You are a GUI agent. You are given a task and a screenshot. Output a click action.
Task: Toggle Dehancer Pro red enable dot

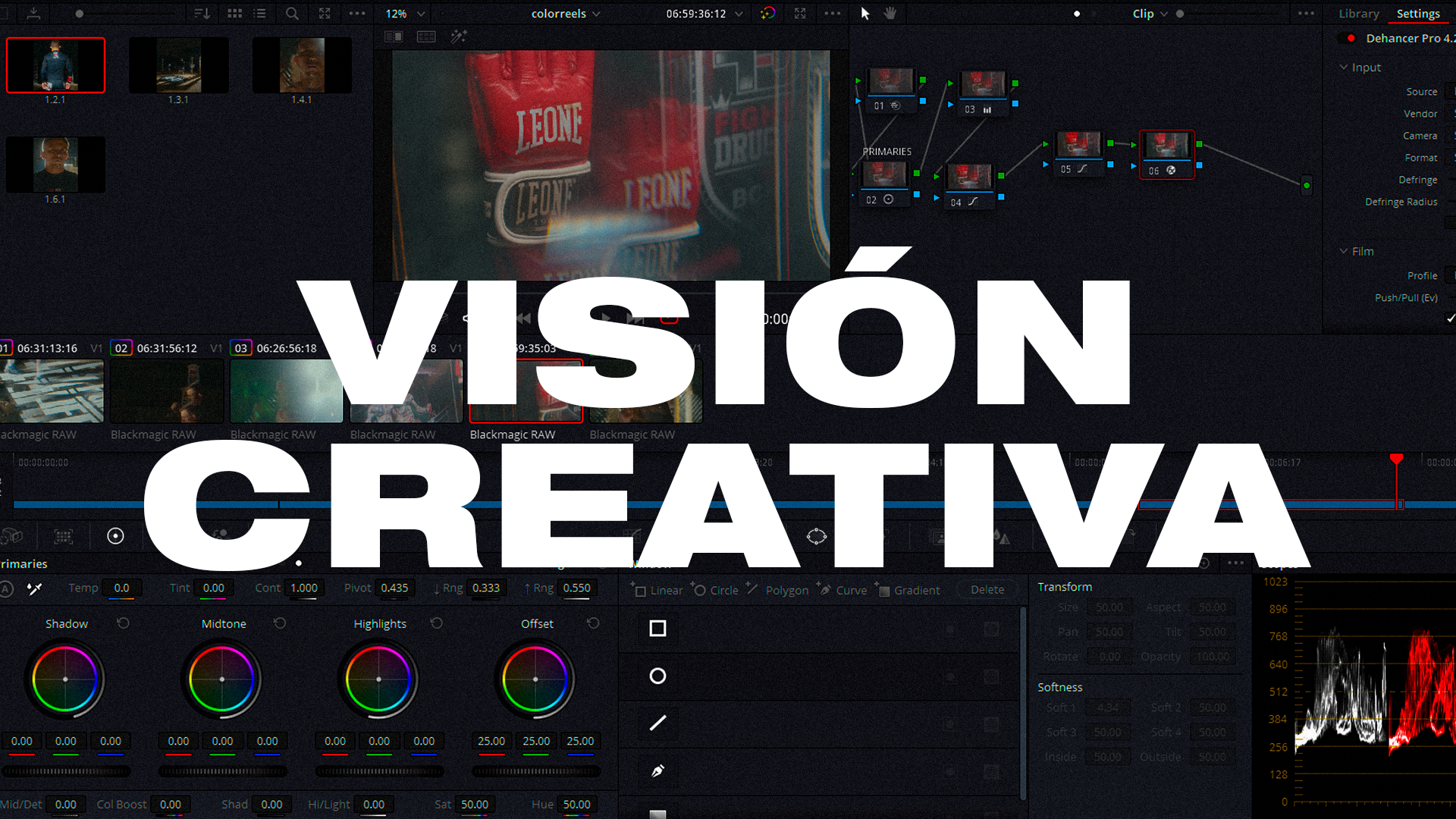[1351, 38]
